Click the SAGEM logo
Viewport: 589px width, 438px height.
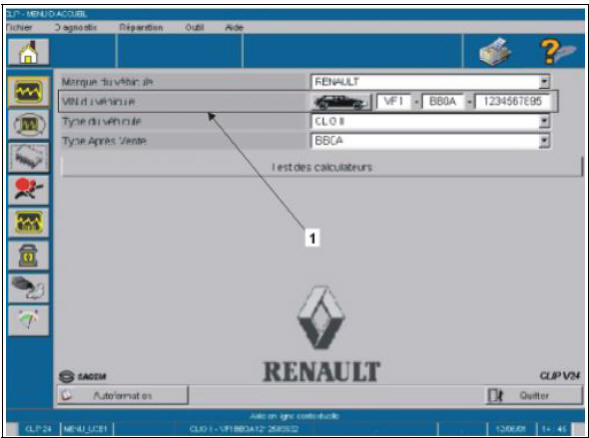click(x=83, y=376)
